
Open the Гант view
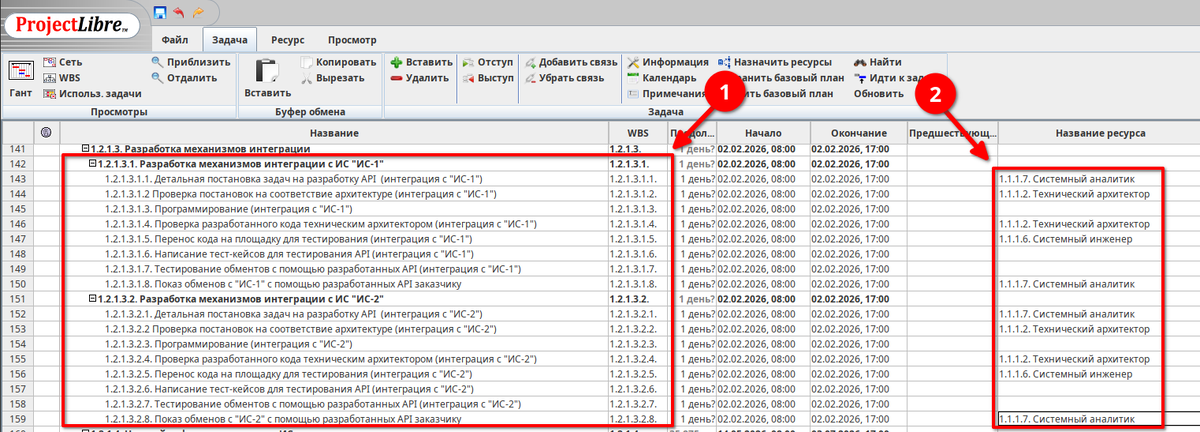click(21, 78)
